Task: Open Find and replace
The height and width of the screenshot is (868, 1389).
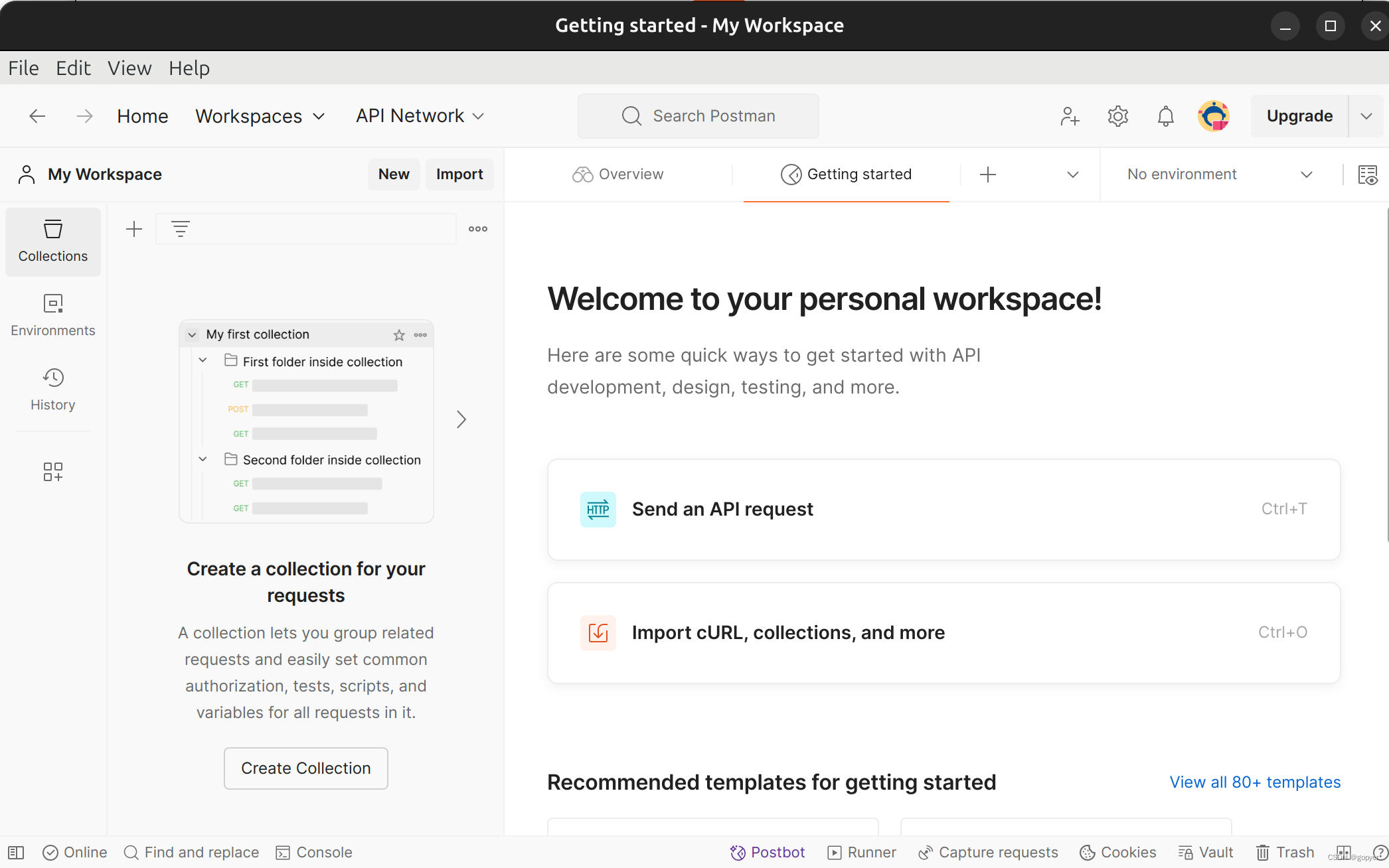Action: click(x=191, y=853)
